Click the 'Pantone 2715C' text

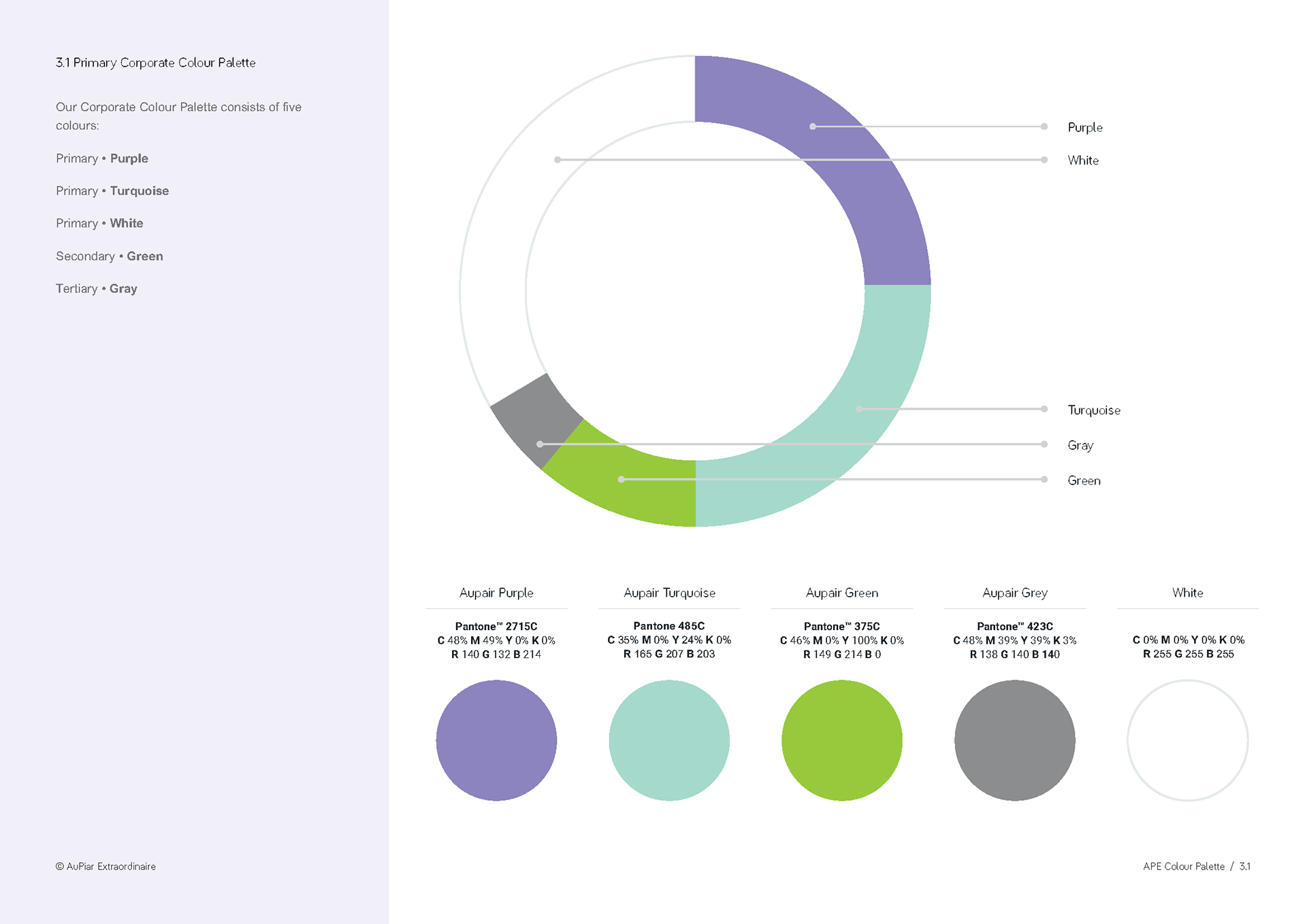[x=496, y=626]
